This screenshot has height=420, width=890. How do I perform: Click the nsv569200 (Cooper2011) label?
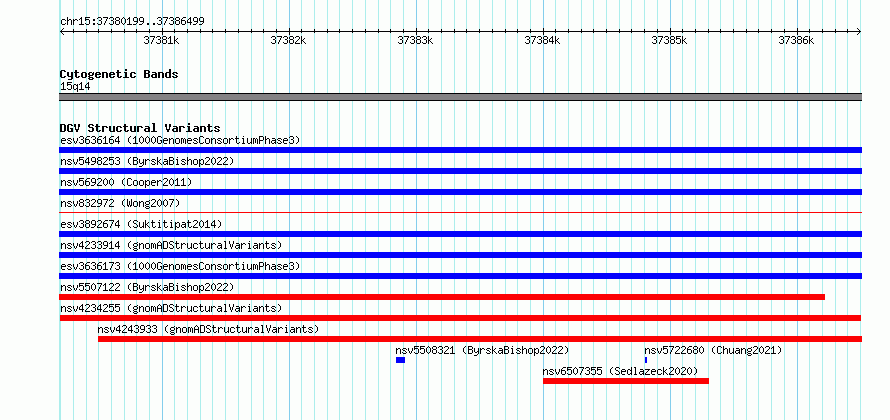click(x=126, y=182)
